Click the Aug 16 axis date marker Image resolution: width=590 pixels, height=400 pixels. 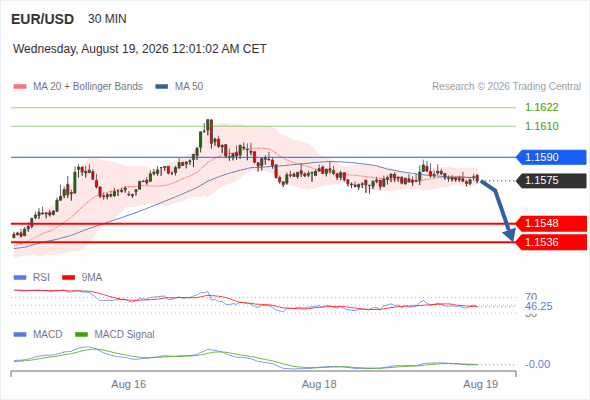[129, 385]
